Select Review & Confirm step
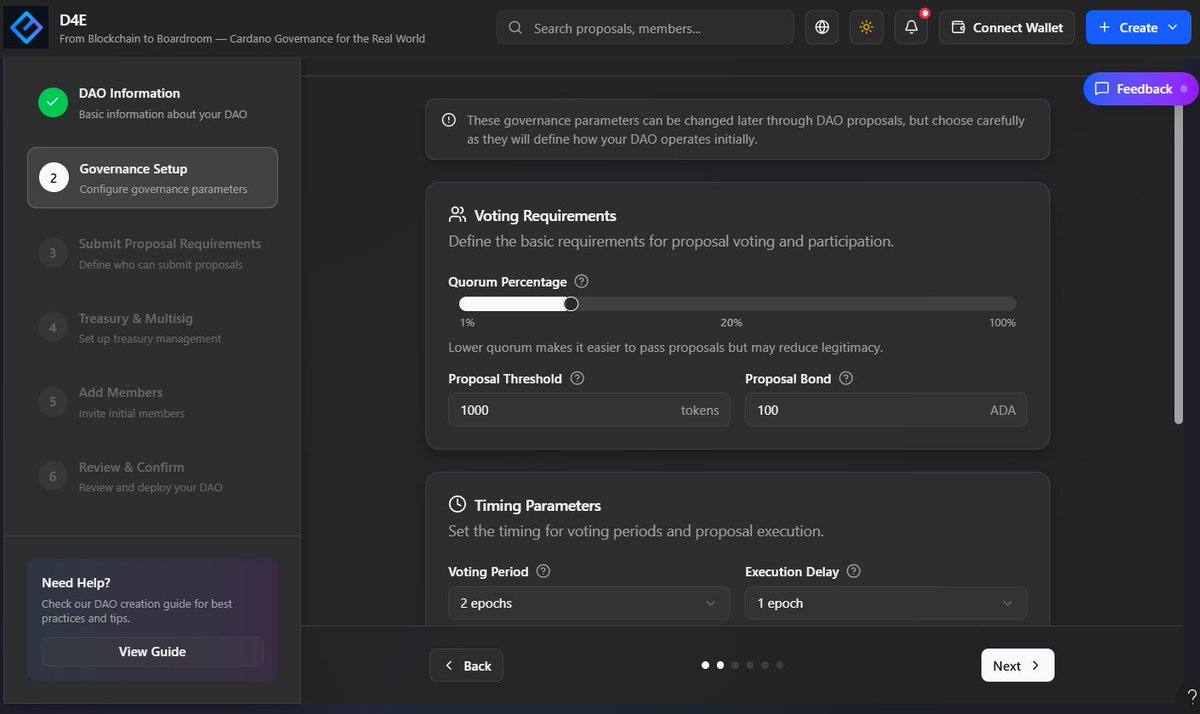Screen dimensions: 1200x714 (x=152, y=477)
